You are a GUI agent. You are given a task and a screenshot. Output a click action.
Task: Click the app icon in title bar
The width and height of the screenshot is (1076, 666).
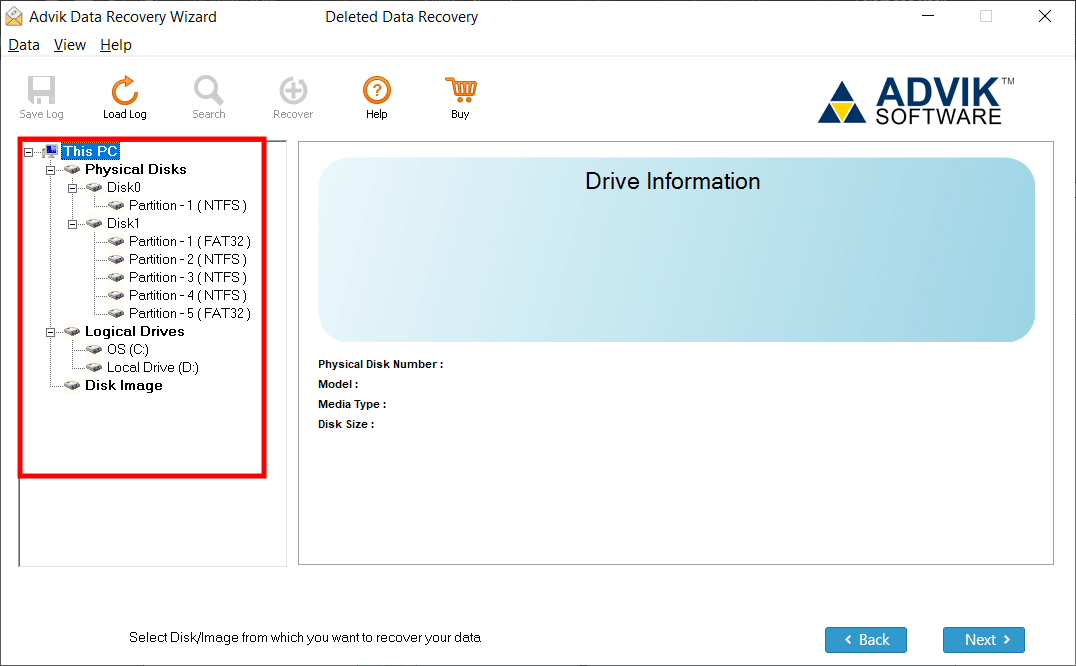[x=14, y=16]
